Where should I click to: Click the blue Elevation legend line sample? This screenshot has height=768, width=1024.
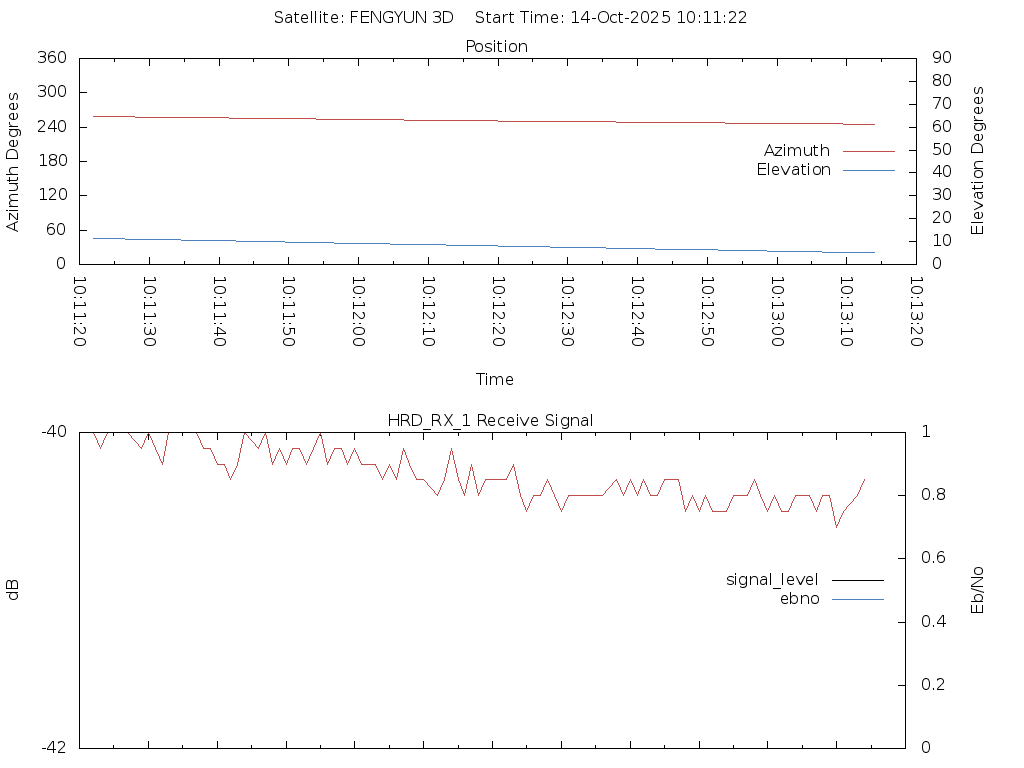pyautogui.click(x=868, y=170)
